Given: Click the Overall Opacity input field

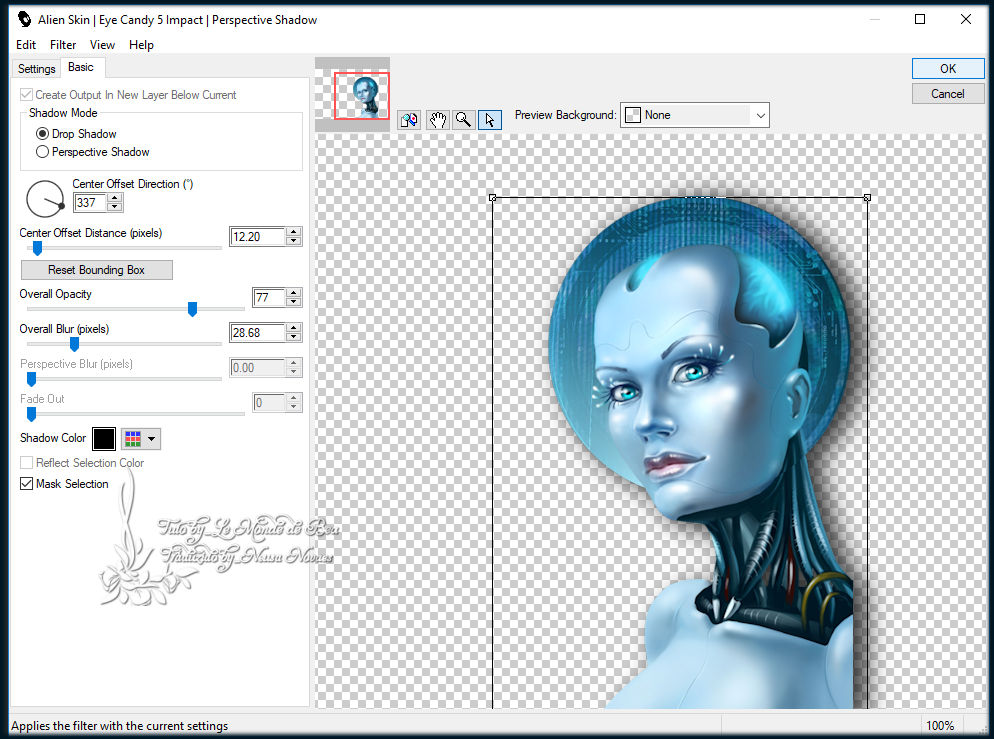Looking at the screenshot, I should 269,298.
